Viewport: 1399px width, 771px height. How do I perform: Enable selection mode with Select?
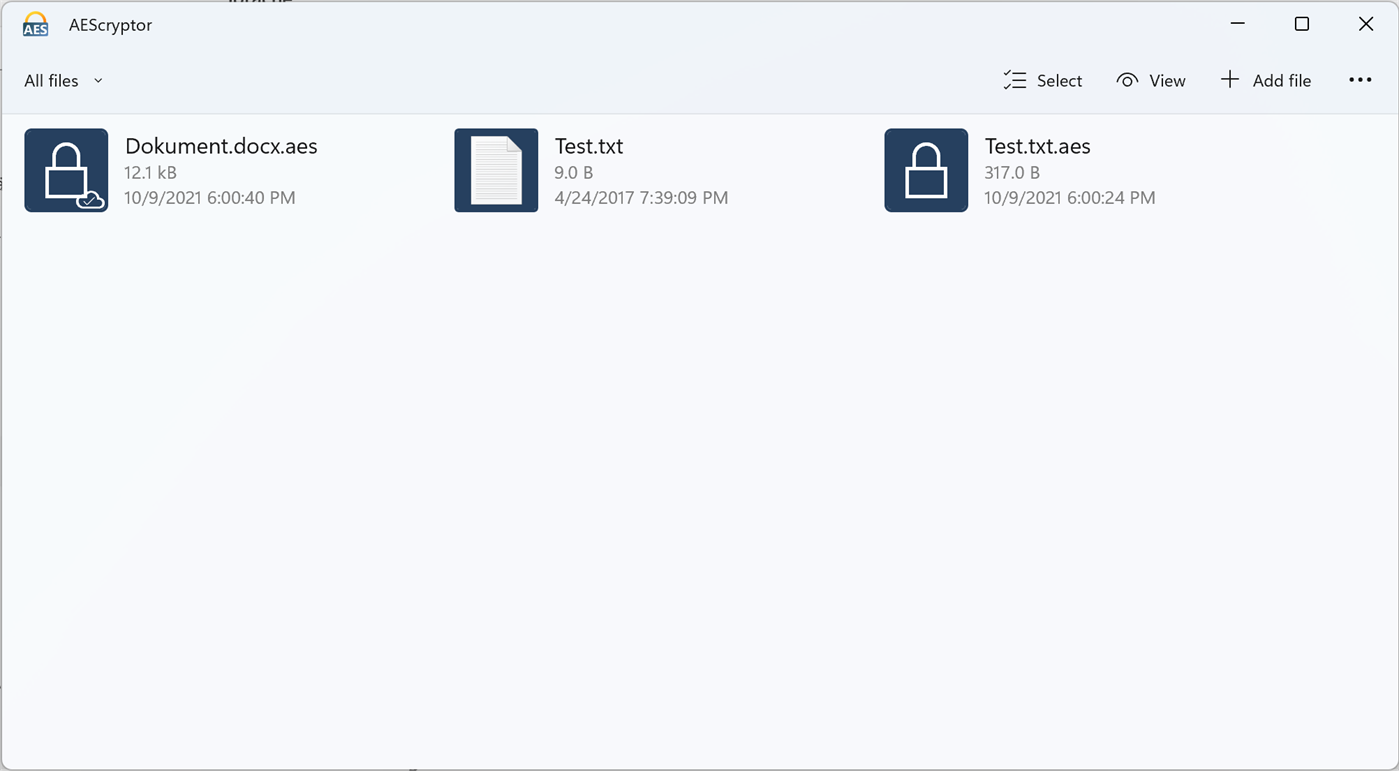pos(1043,79)
